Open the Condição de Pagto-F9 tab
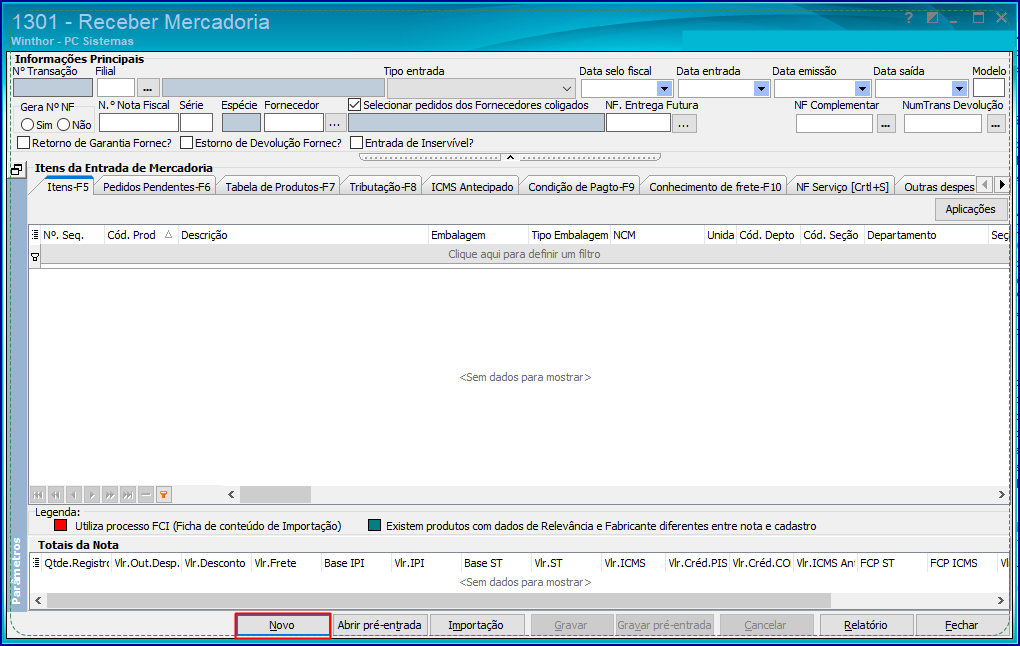The height and width of the screenshot is (646, 1020). (x=581, y=187)
